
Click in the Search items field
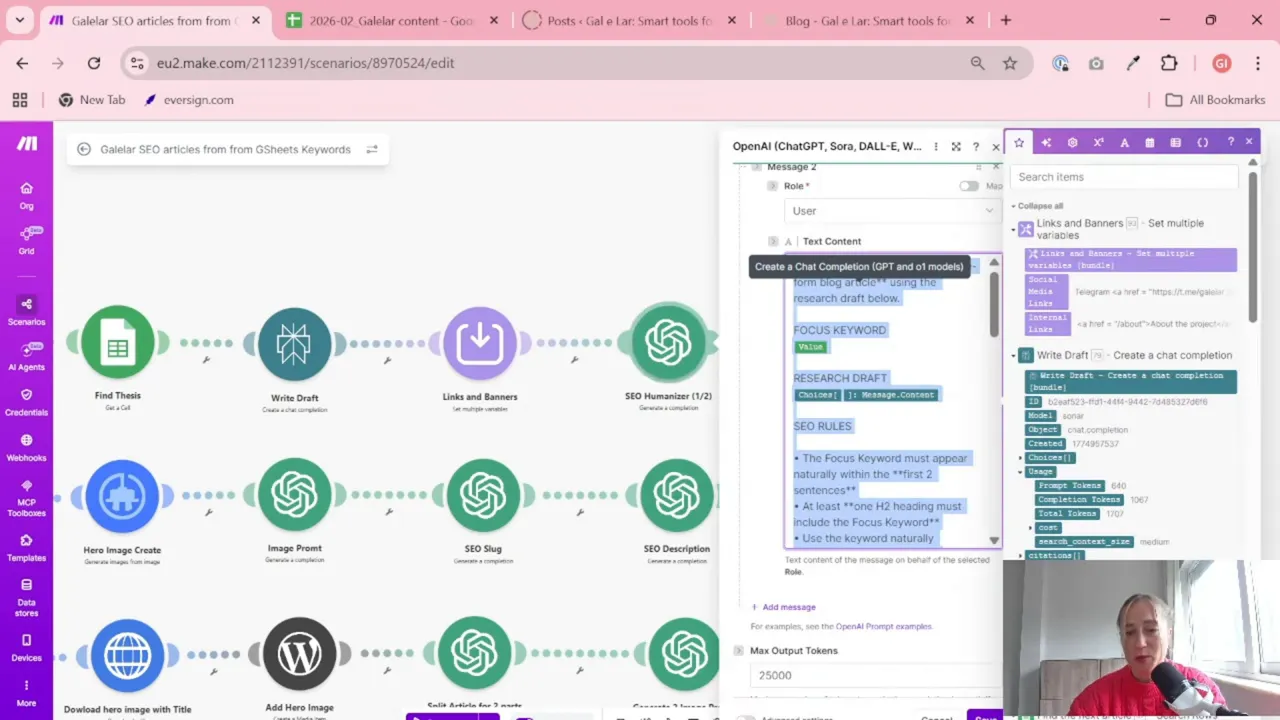point(1125,177)
